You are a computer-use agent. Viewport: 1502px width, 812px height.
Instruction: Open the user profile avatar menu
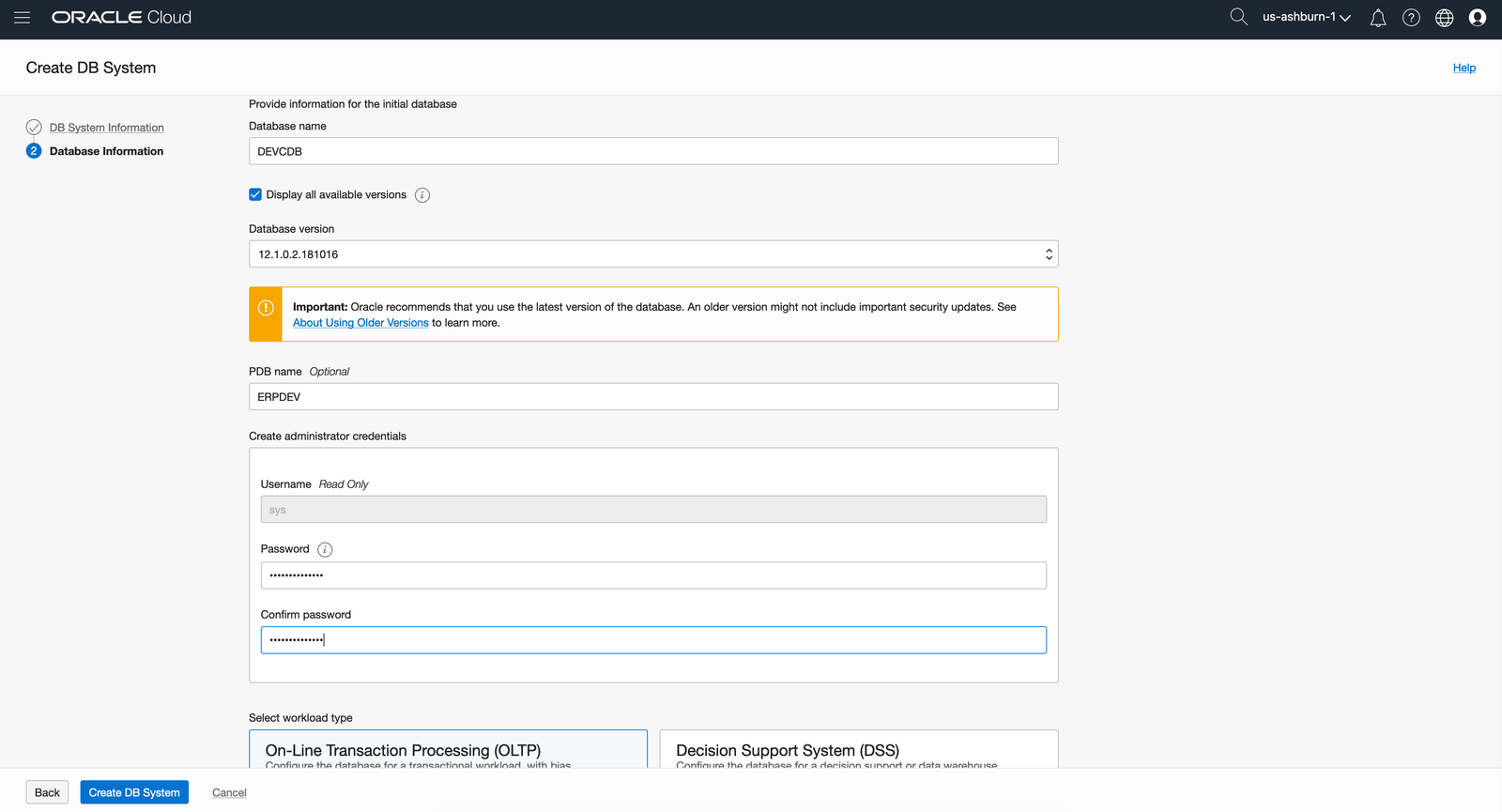pyautogui.click(x=1477, y=18)
